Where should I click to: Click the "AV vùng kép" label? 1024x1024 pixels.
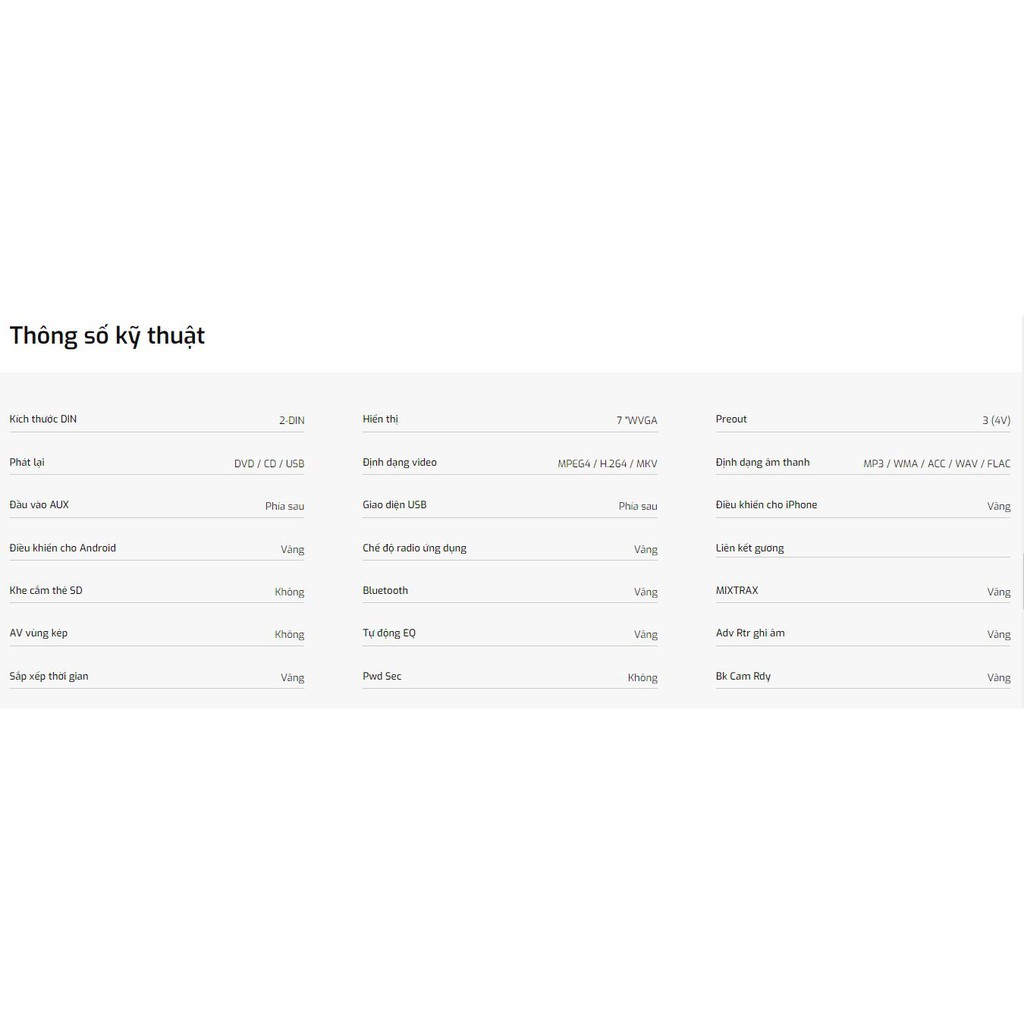click(39, 633)
